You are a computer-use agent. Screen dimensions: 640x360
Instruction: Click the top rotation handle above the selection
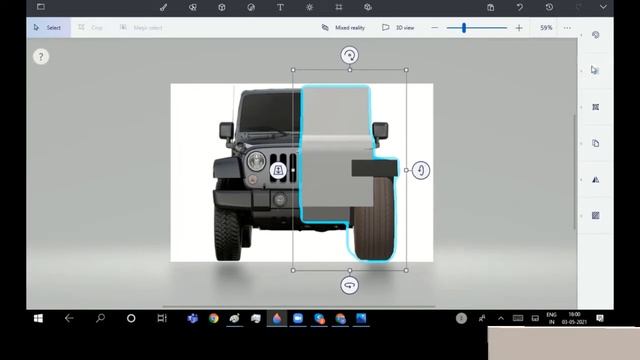349,55
